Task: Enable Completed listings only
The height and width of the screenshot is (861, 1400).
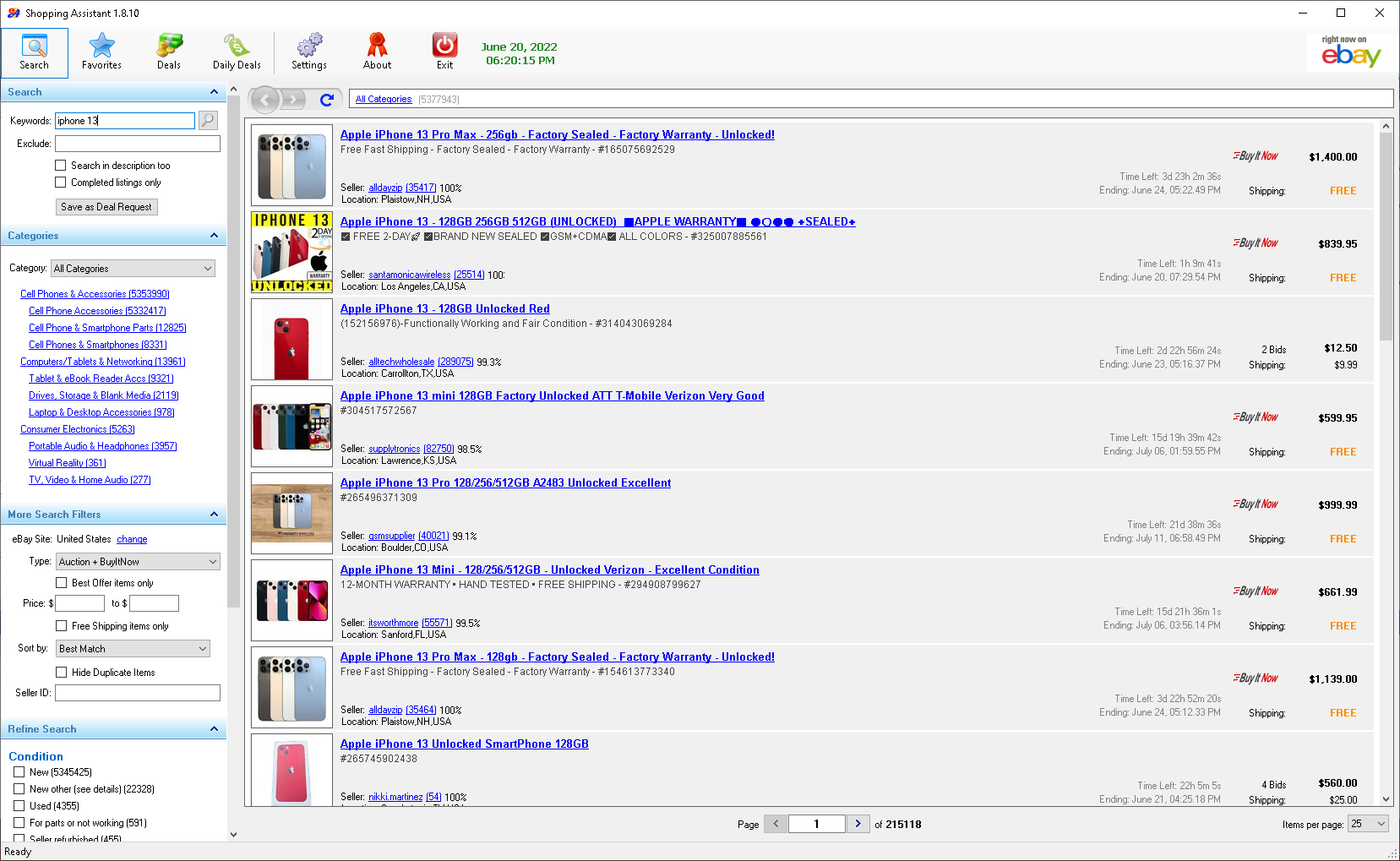Action: [x=60, y=183]
